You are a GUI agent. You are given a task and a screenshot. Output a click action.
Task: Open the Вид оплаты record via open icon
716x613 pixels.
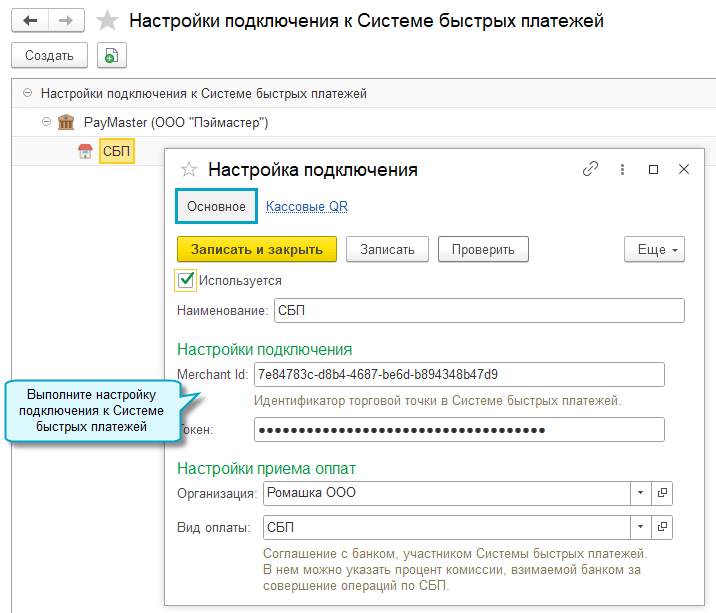coord(662,527)
